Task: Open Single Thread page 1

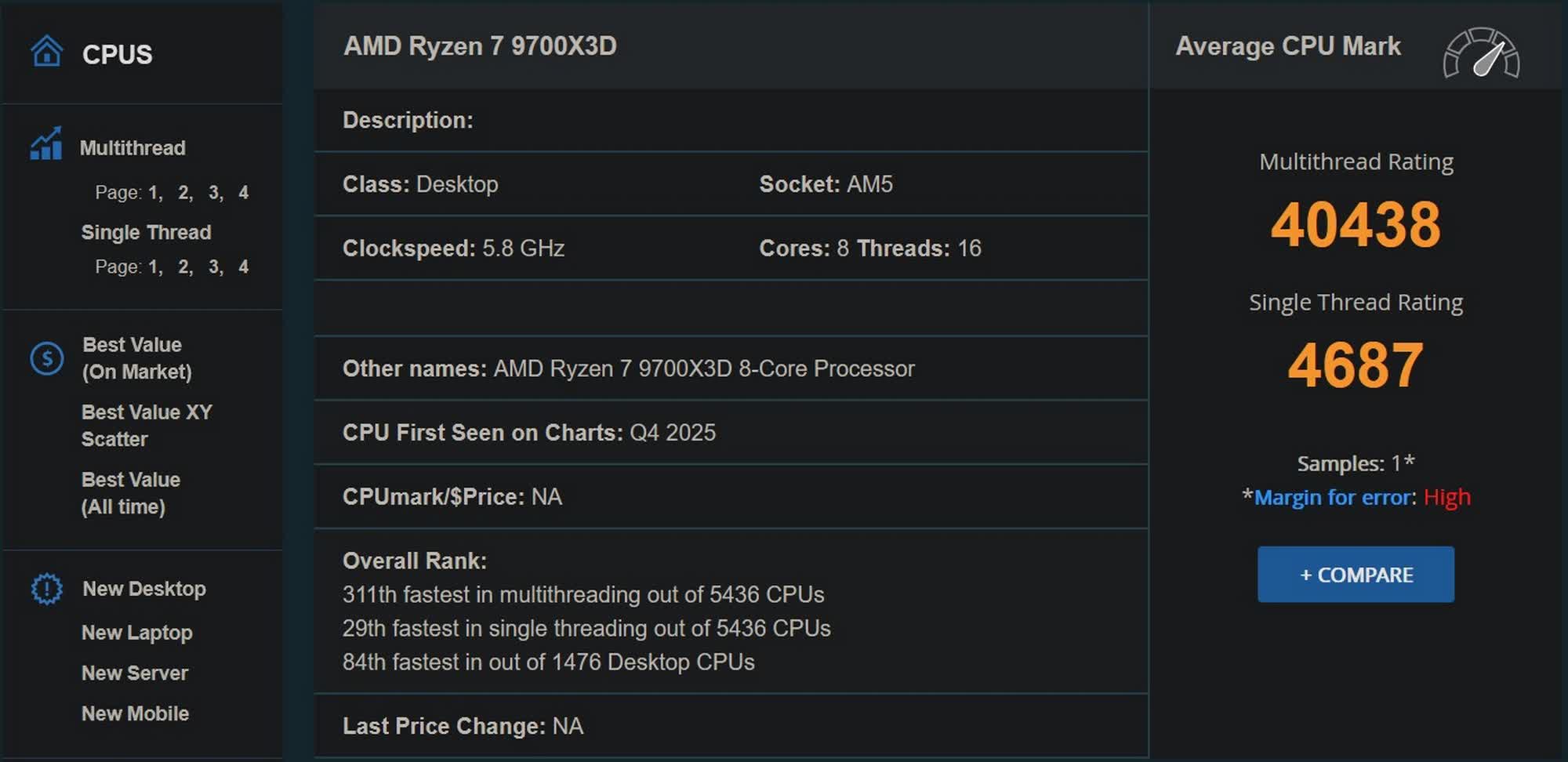Action: click(154, 267)
